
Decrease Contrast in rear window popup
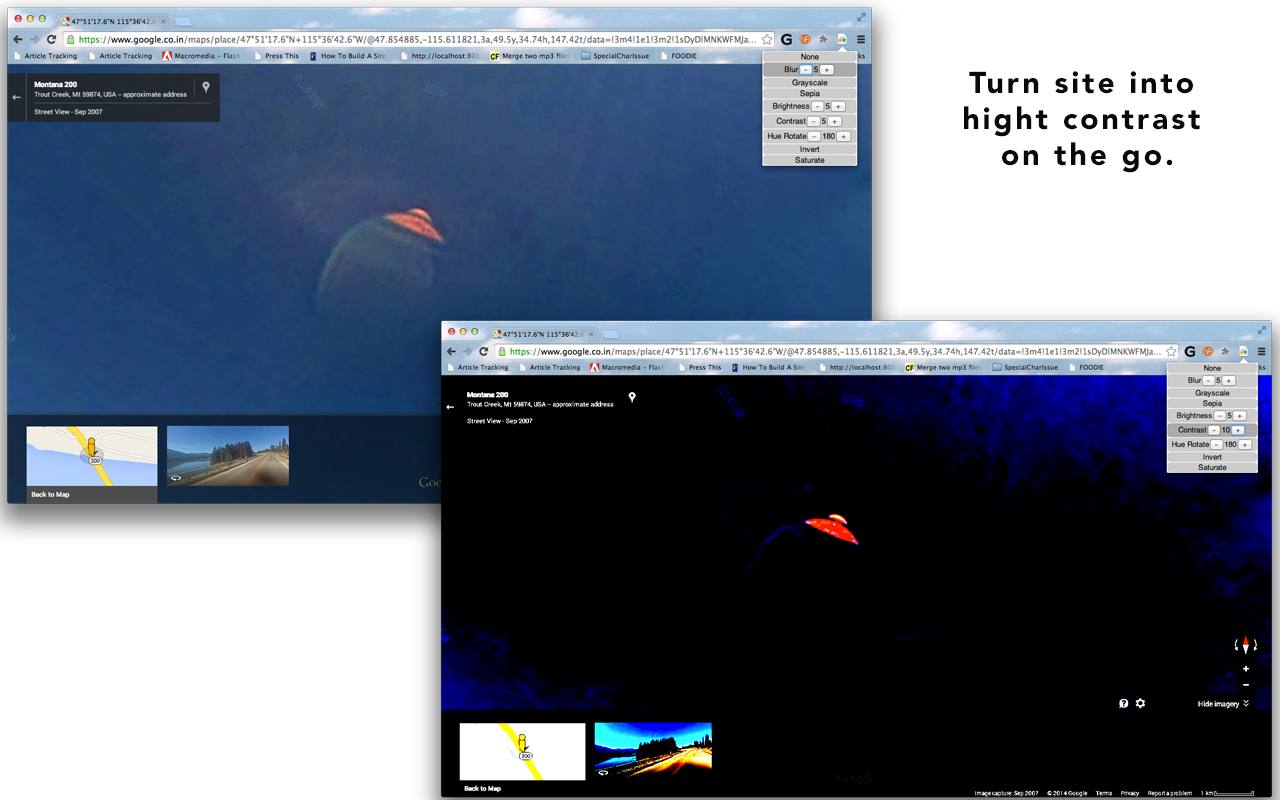pos(813,121)
